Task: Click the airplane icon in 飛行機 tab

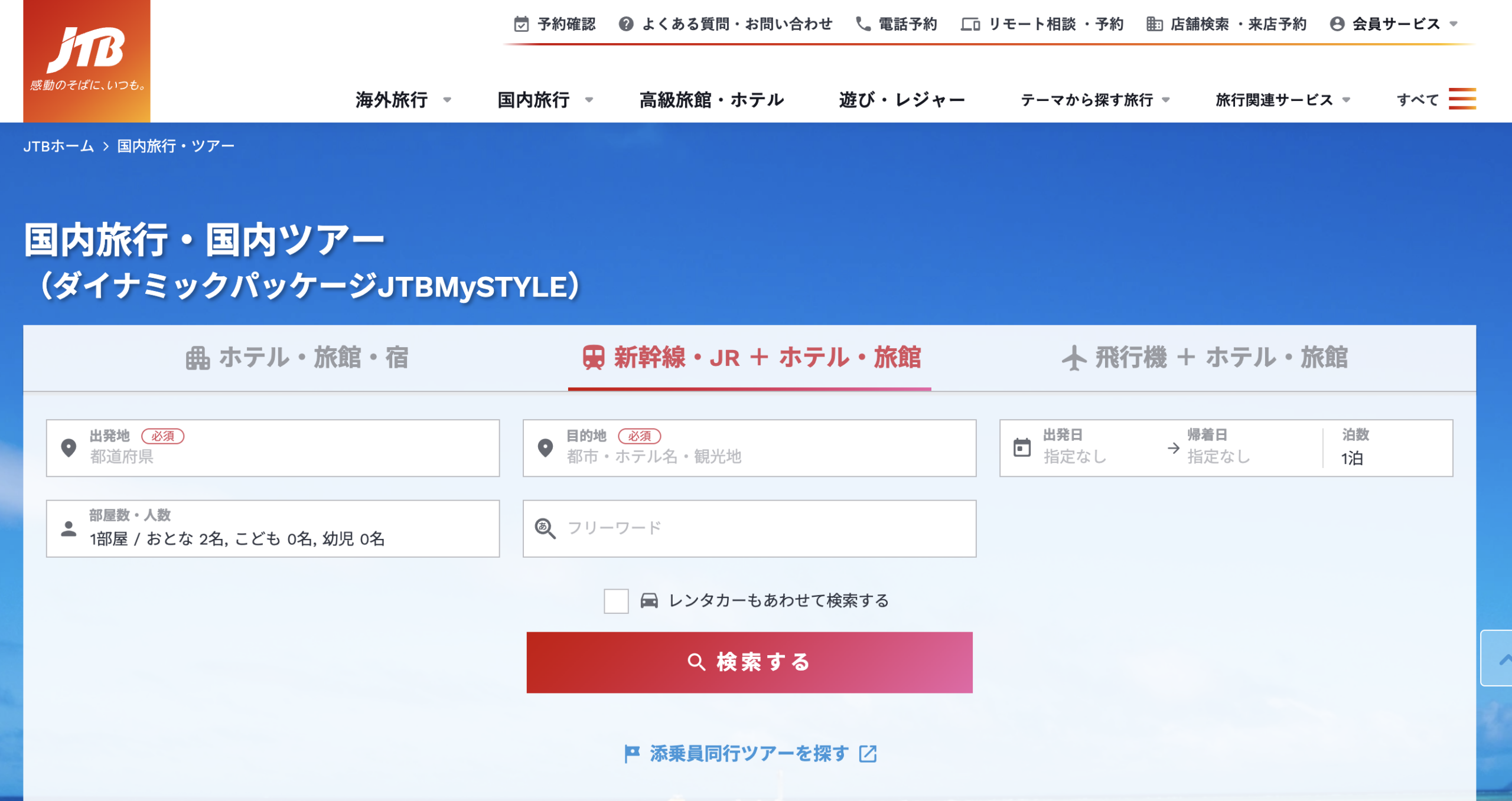Action: [1074, 358]
